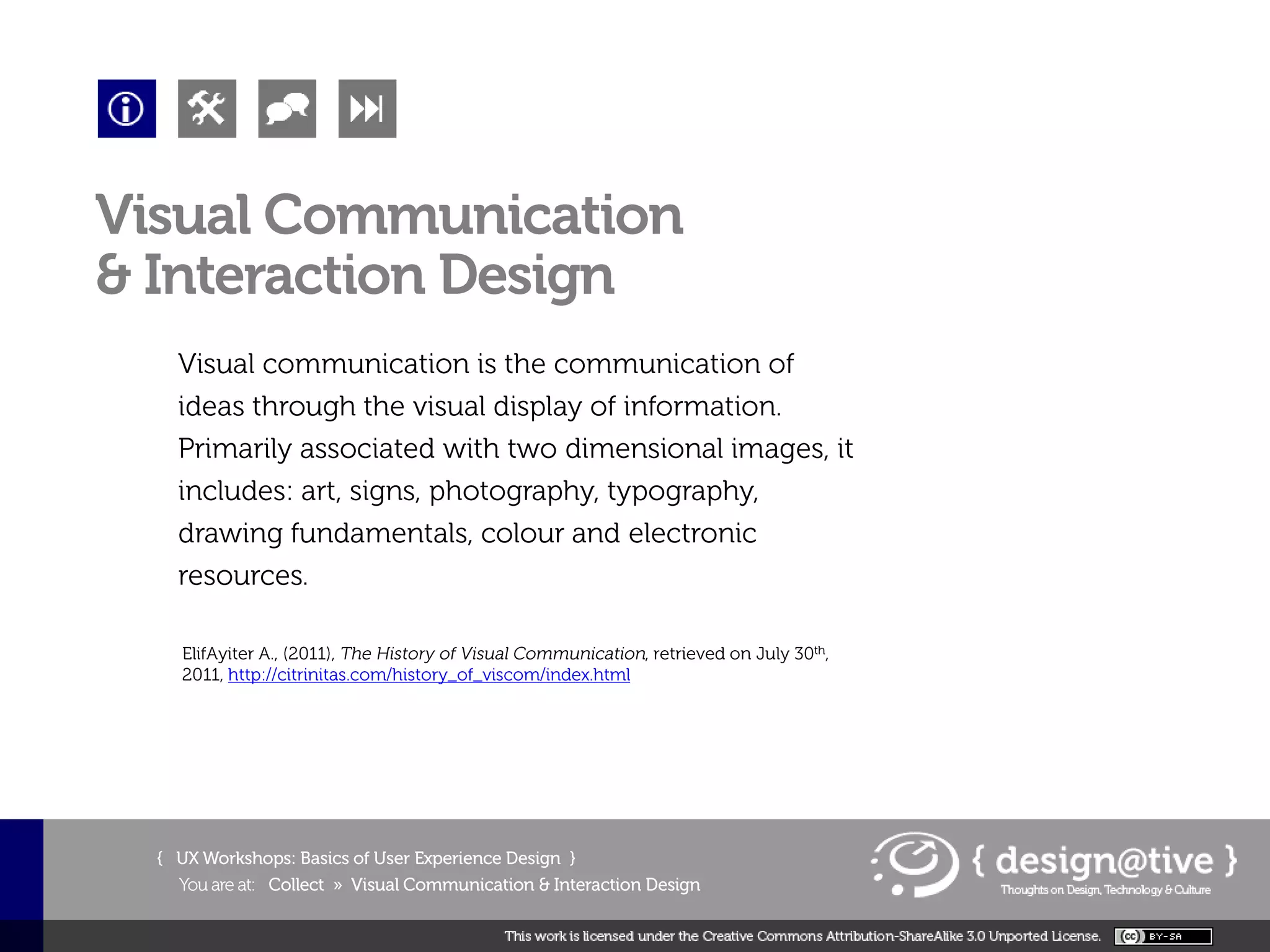This screenshot has width=1270, height=952.
Task: Click the large Visual Communication heading
Action: [389, 215]
